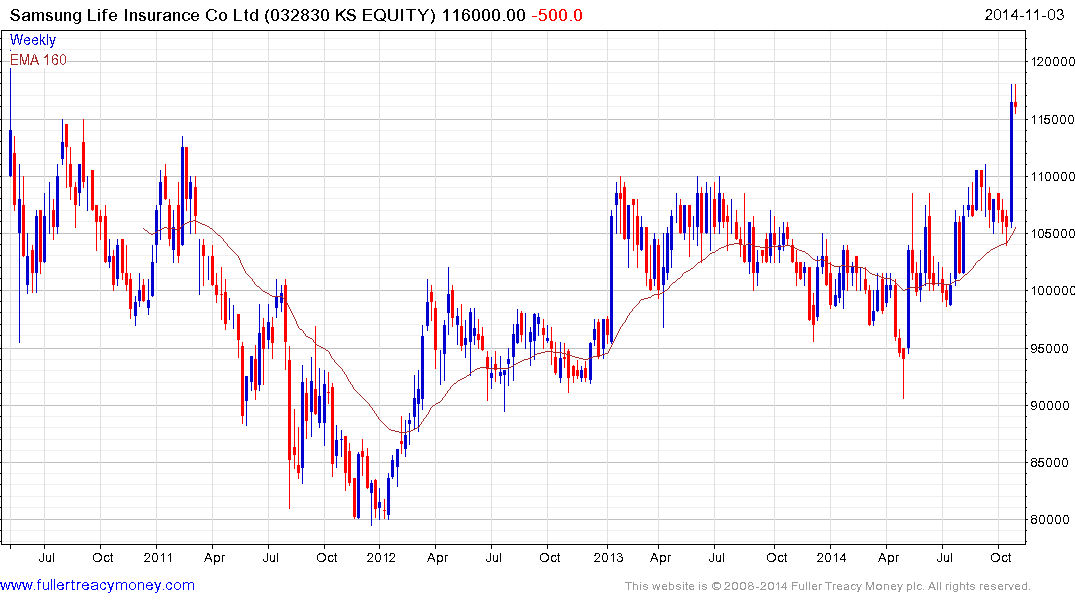
Task: Click the 95000 price axis label
Action: [1050, 348]
